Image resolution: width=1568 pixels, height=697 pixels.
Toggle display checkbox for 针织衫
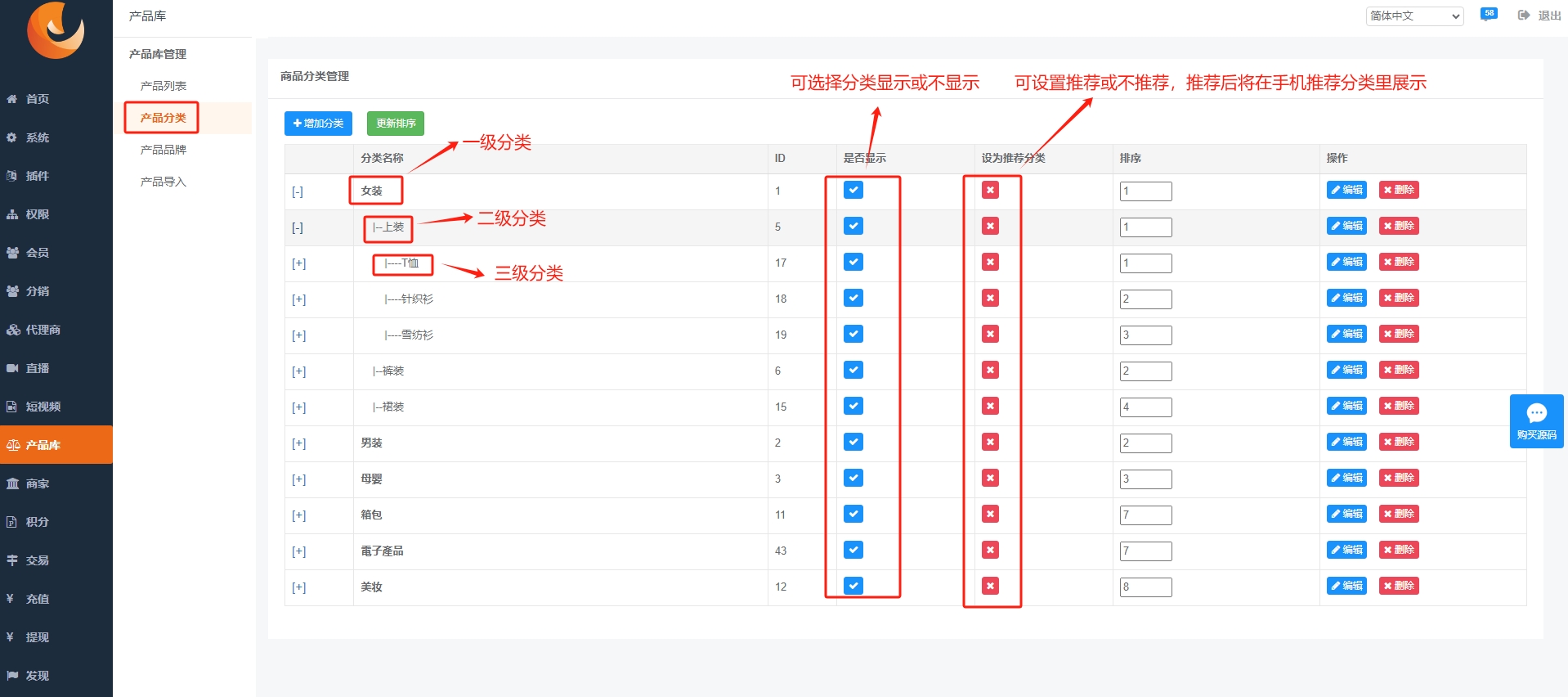[x=853, y=298]
